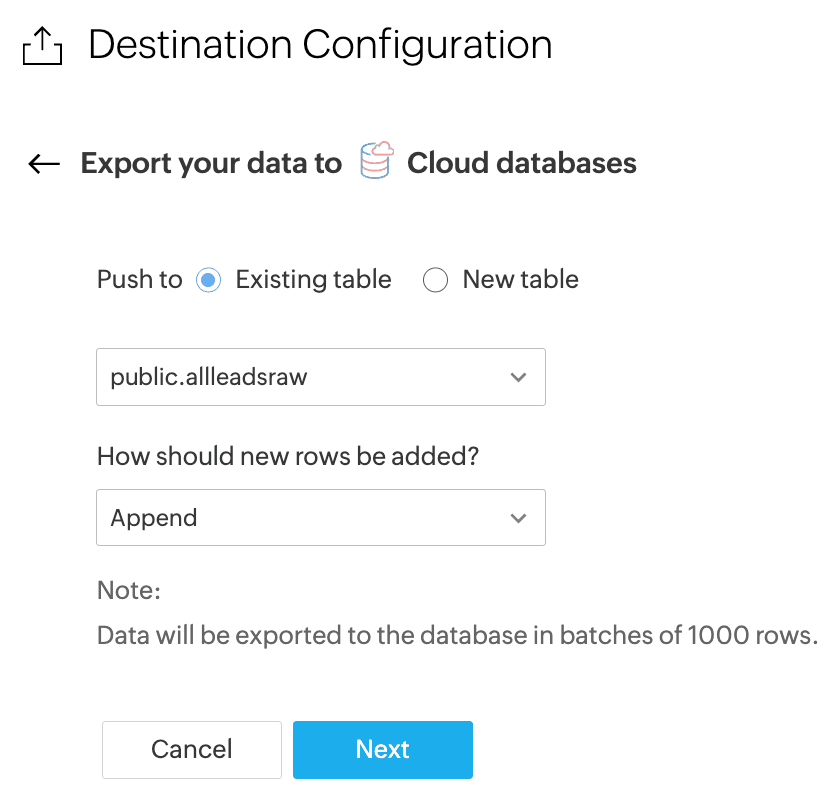Click the chevron in the public.allleadsraw dropdown

click(518, 377)
